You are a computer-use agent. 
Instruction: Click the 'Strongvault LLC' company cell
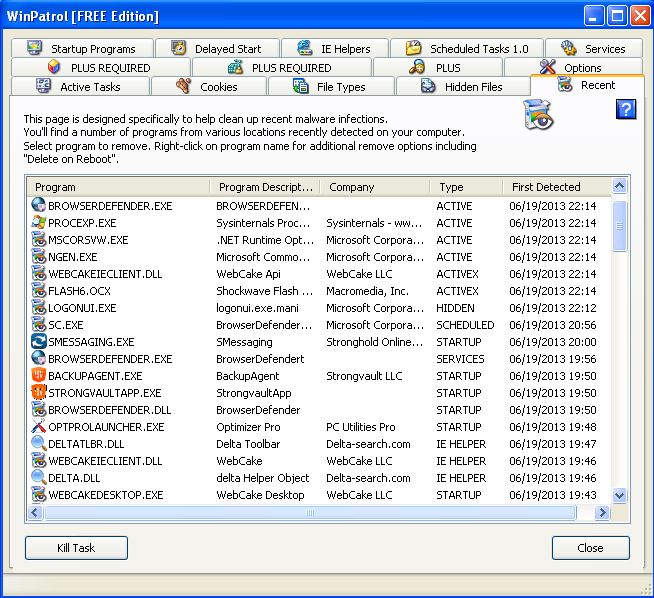pyautogui.click(x=364, y=376)
